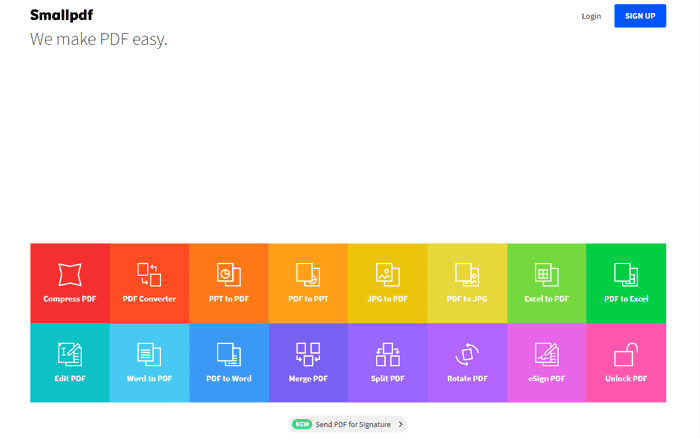This screenshot has width=700, height=439.
Task: Select the PPT to PDF icon
Action: pyautogui.click(x=229, y=274)
